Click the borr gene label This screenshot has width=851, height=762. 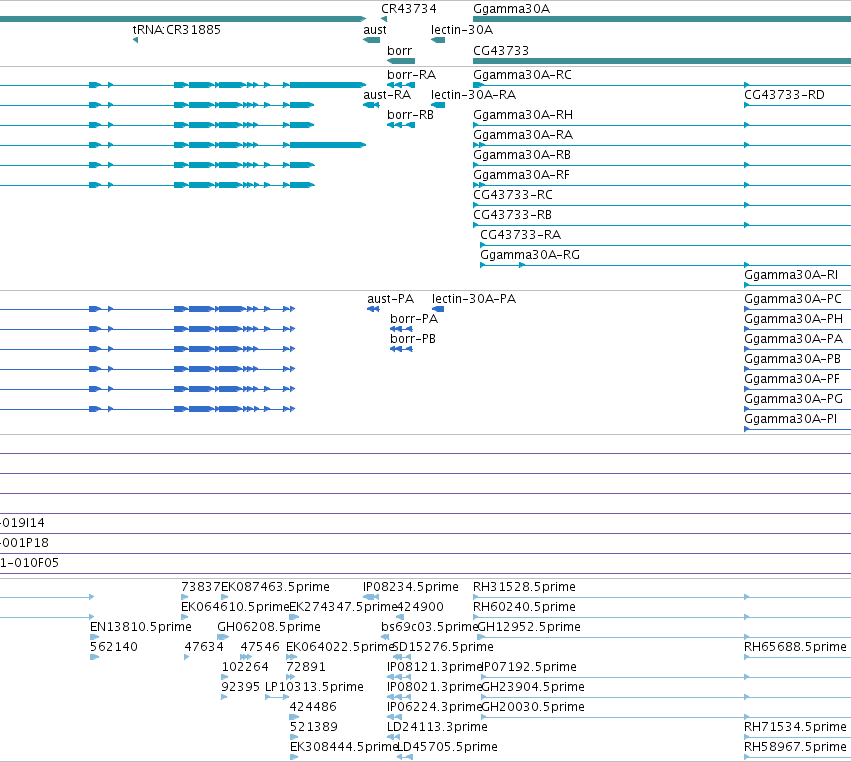[x=399, y=50]
